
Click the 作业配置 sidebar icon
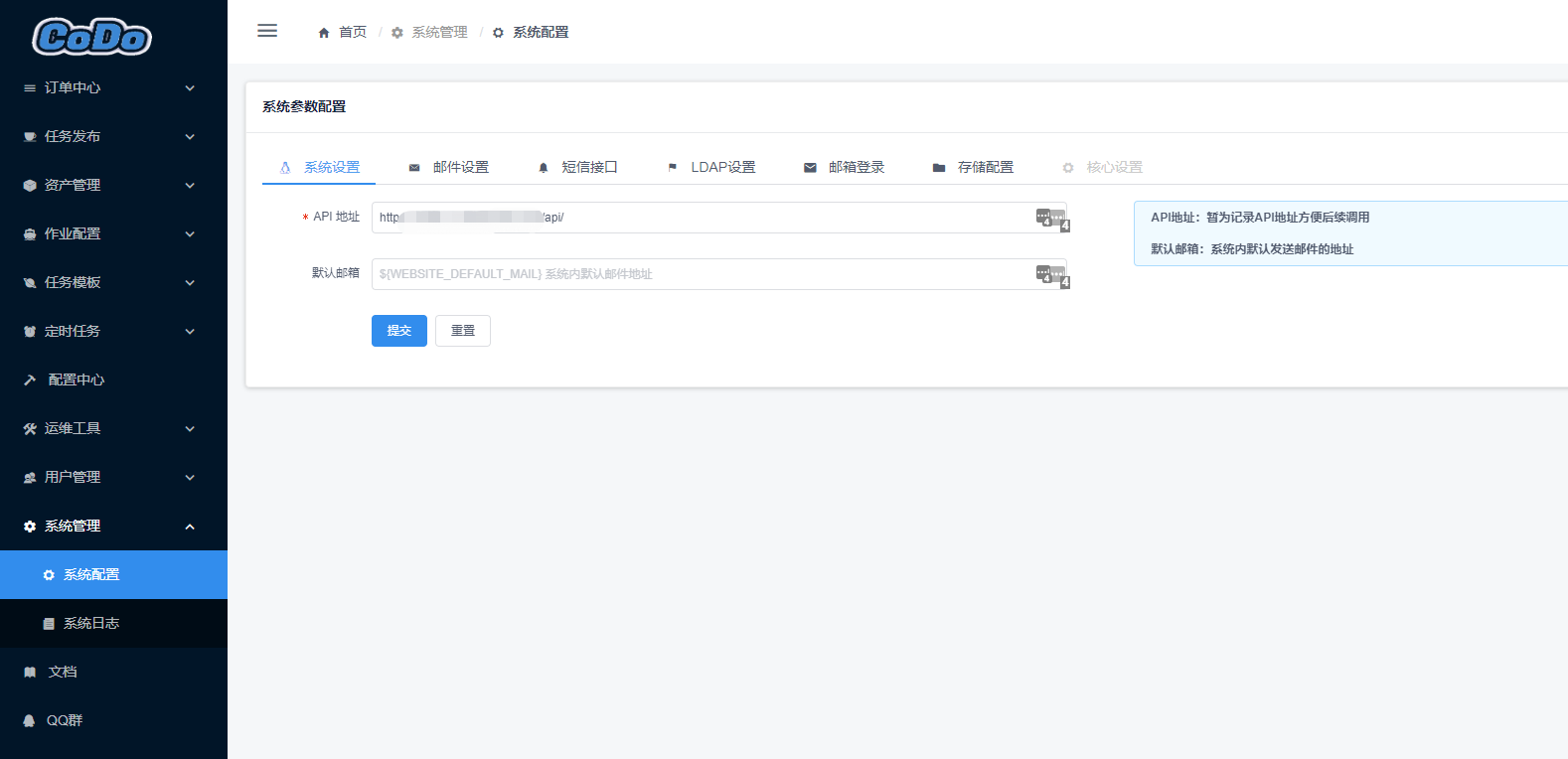coord(30,234)
